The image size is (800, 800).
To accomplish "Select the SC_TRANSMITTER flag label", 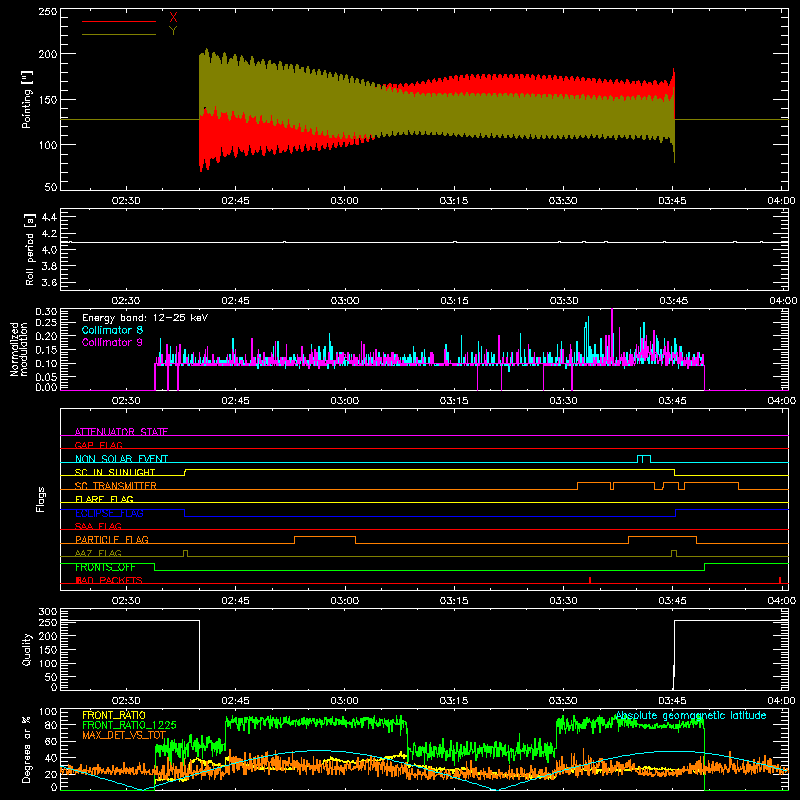I will click(116, 486).
